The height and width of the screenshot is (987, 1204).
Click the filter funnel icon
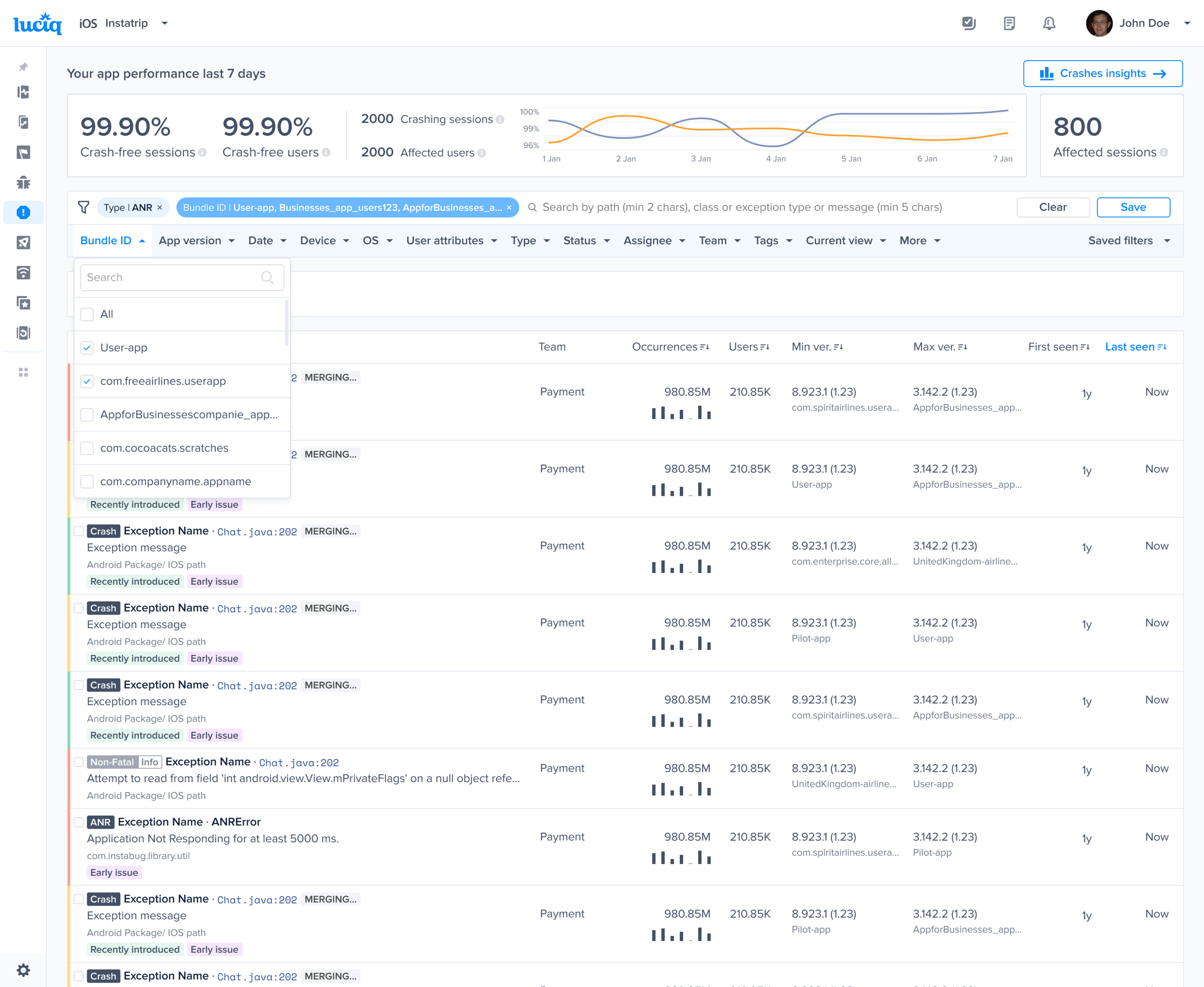click(84, 208)
